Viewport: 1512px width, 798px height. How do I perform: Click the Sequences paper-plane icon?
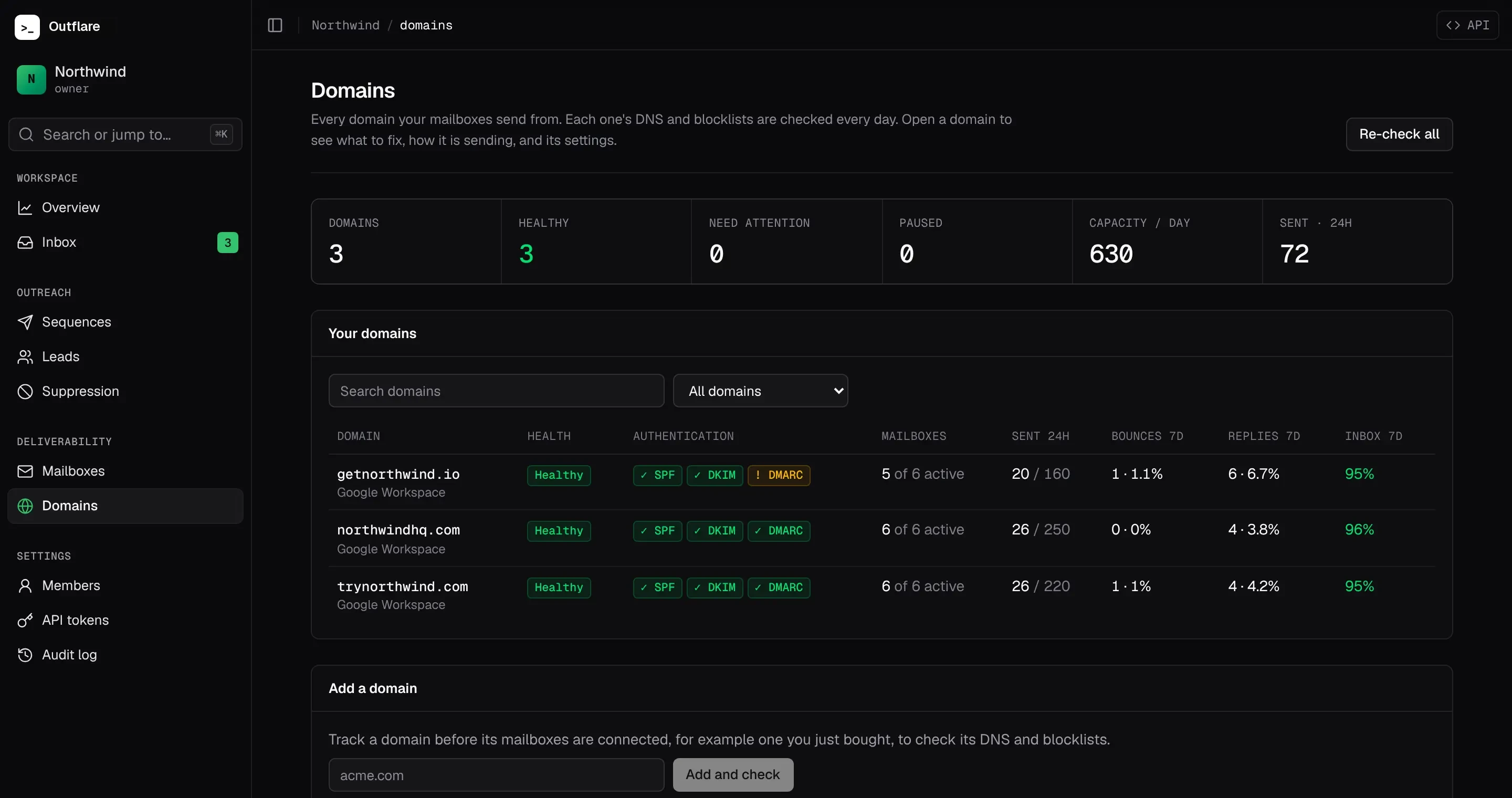25,322
